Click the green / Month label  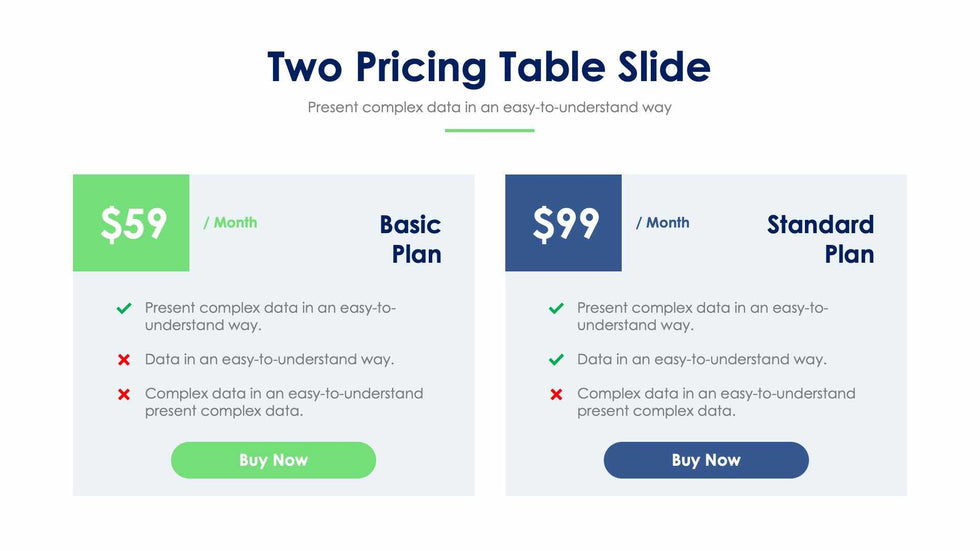point(230,223)
